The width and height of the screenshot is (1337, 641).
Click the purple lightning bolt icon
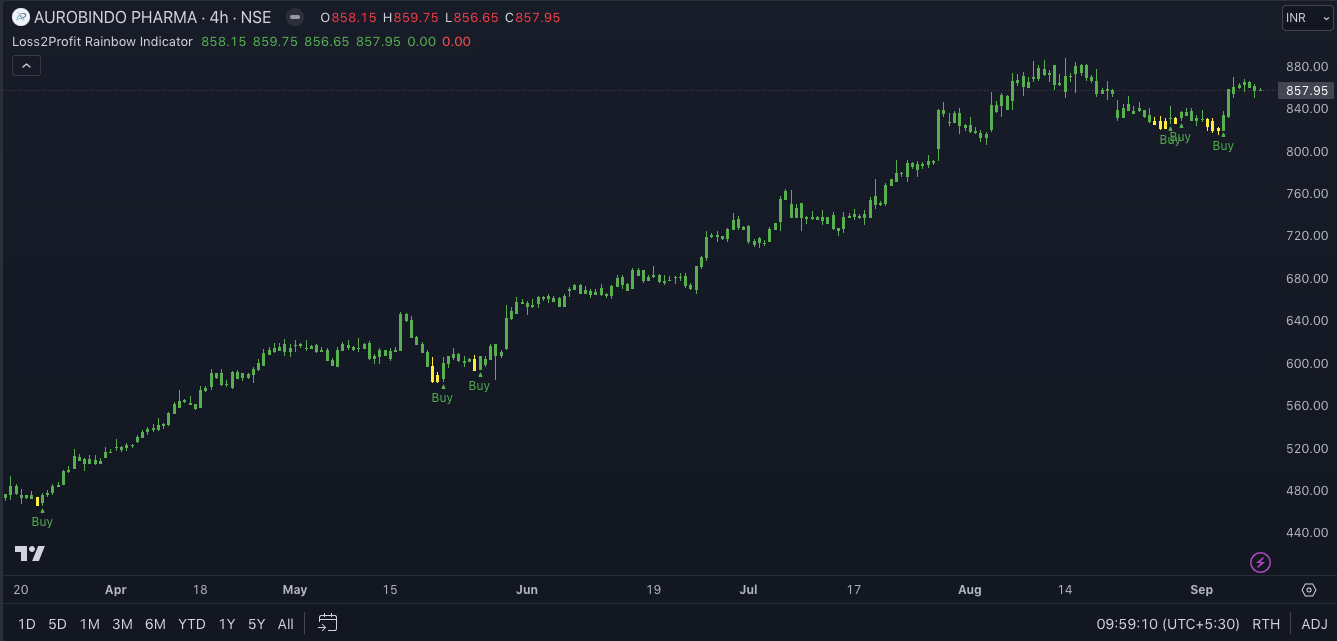[x=1261, y=562]
